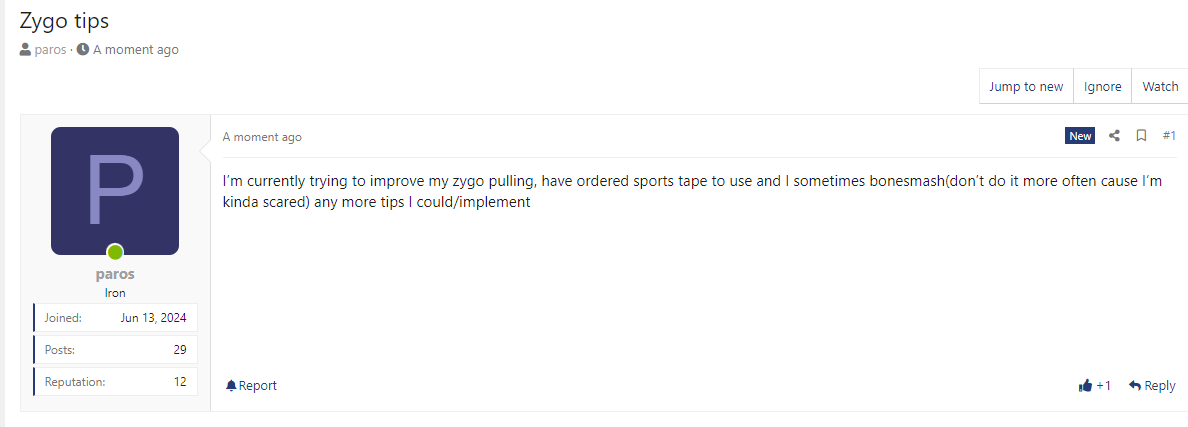Click the Posts count row
Viewport: 1188px width, 427px height.
click(116, 350)
